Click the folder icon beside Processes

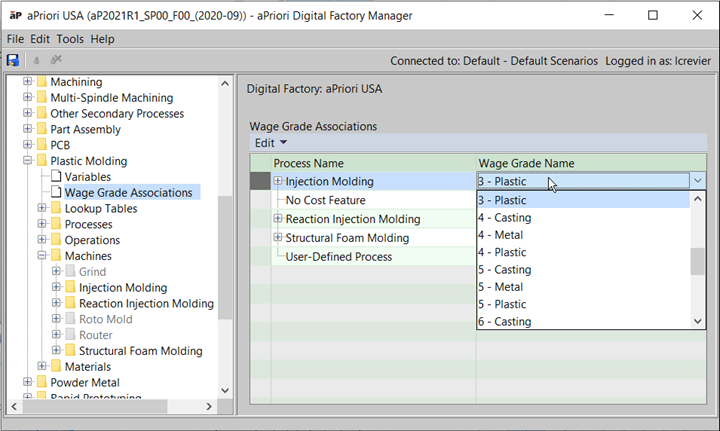pos(56,224)
